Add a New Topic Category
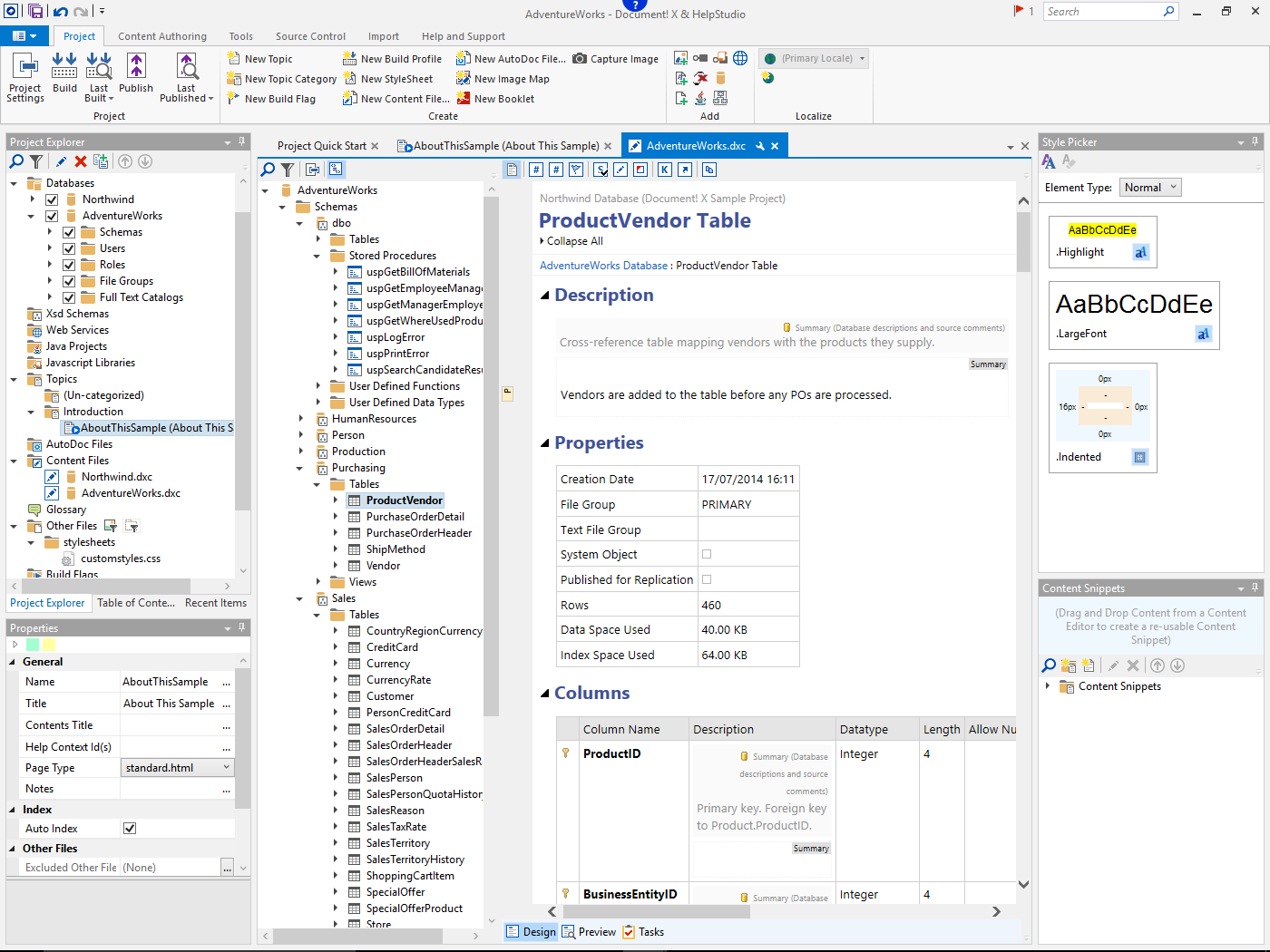This screenshot has height=952, width=1270. 281,79
